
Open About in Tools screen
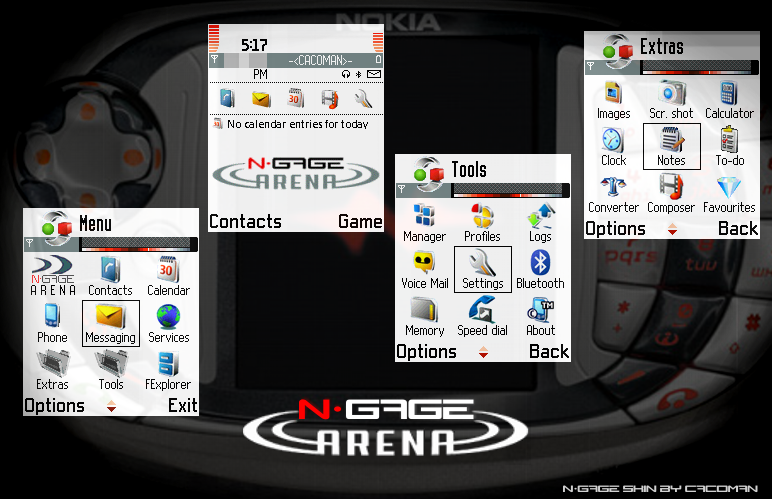(541, 316)
